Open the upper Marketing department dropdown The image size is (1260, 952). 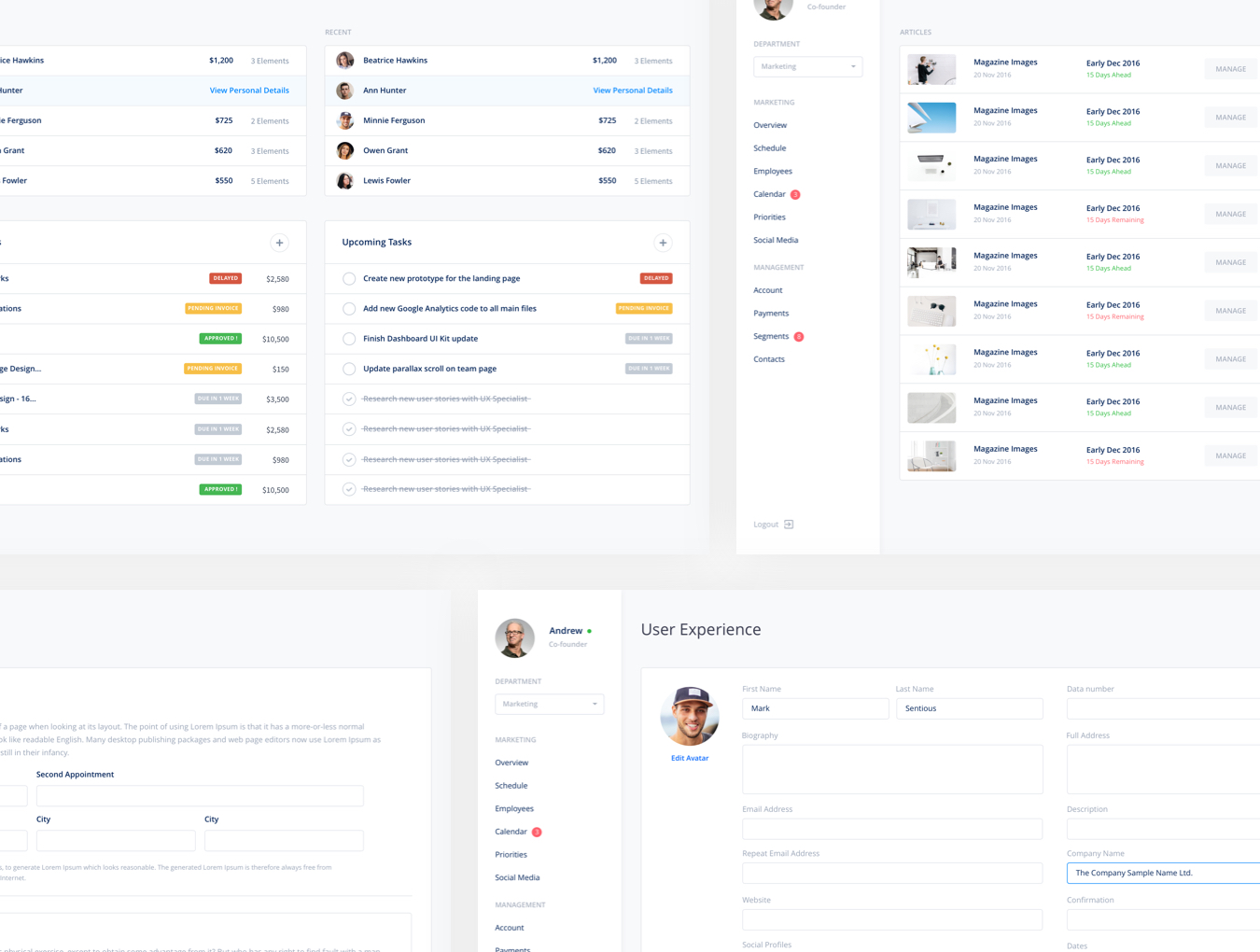pos(807,67)
